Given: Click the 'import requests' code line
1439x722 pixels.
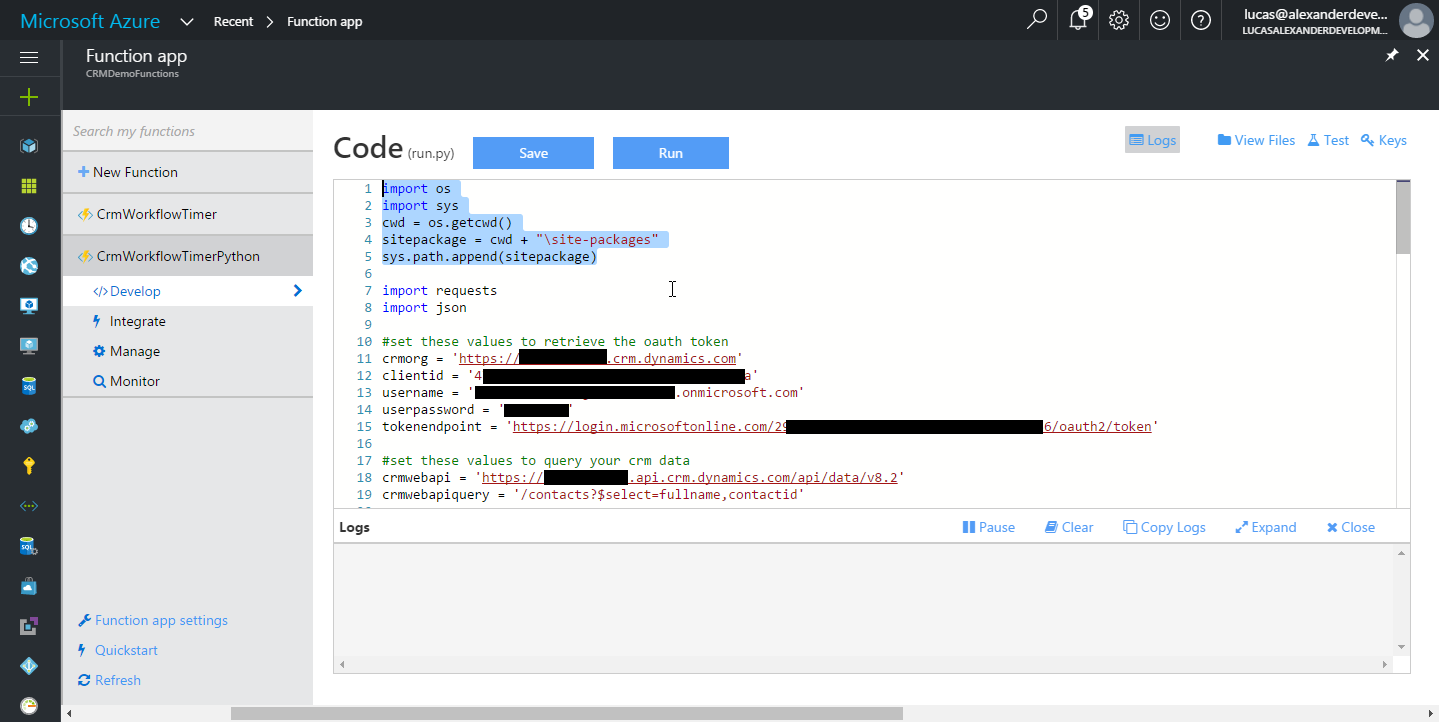Looking at the screenshot, I should pos(439,291).
